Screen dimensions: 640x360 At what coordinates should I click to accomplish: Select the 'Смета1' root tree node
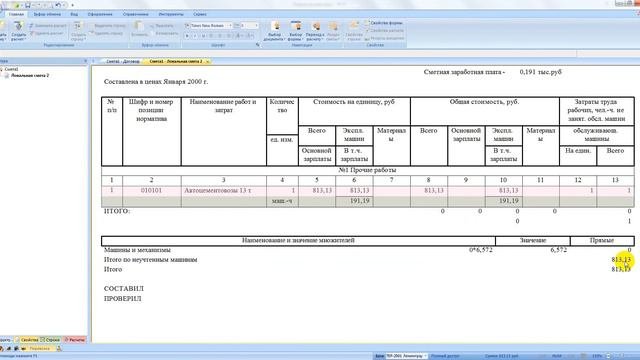click(x=11, y=69)
